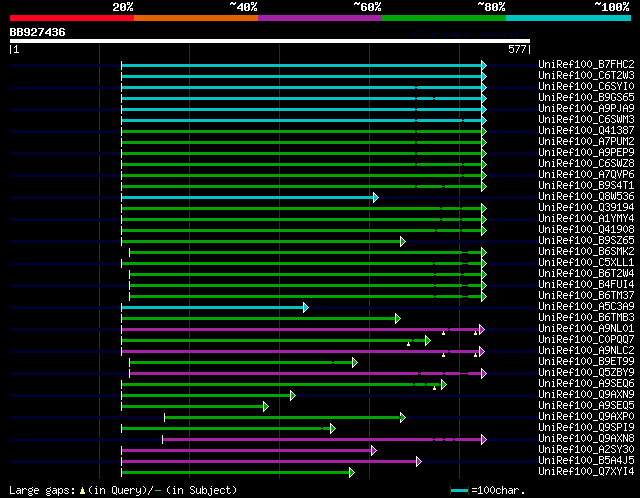
Task: Click the UniRef100_A9NL01 label
Action: [586, 329]
